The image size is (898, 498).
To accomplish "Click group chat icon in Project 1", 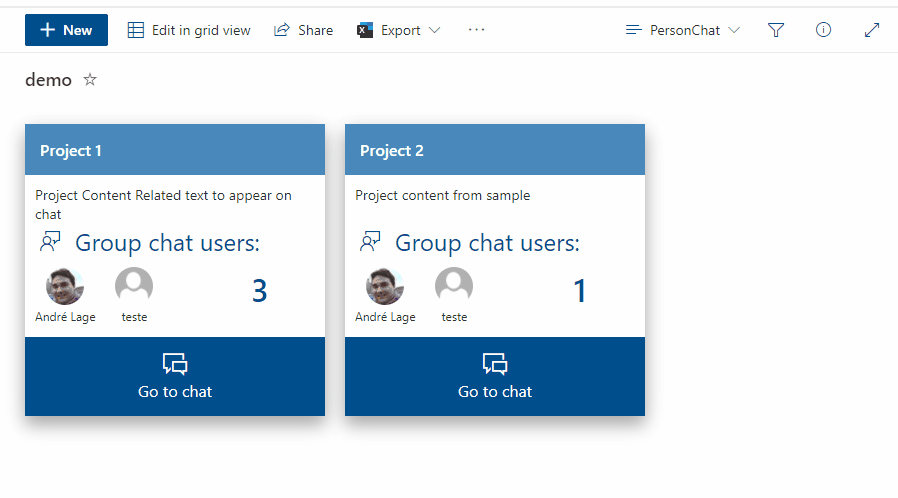I will pos(50,242).
